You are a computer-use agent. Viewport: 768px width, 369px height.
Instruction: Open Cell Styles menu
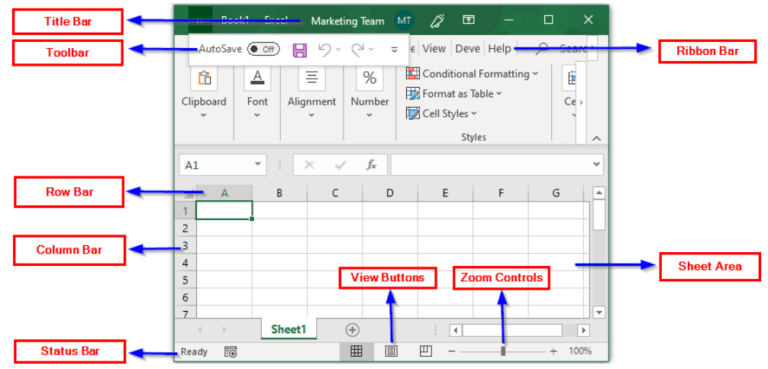click(x=441, y=114)
